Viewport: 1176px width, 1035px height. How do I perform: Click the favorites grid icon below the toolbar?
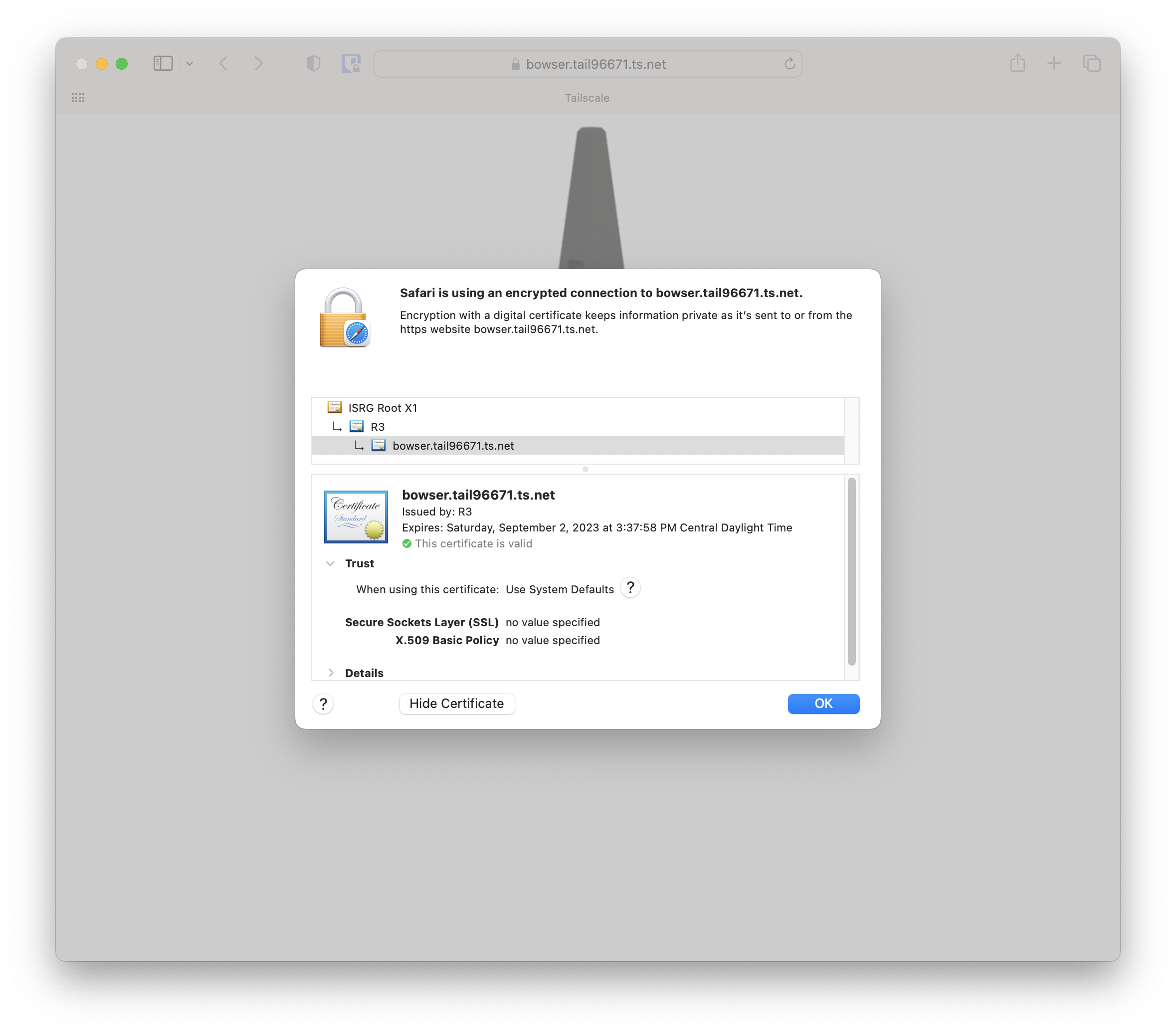click(x=79, y=97)
